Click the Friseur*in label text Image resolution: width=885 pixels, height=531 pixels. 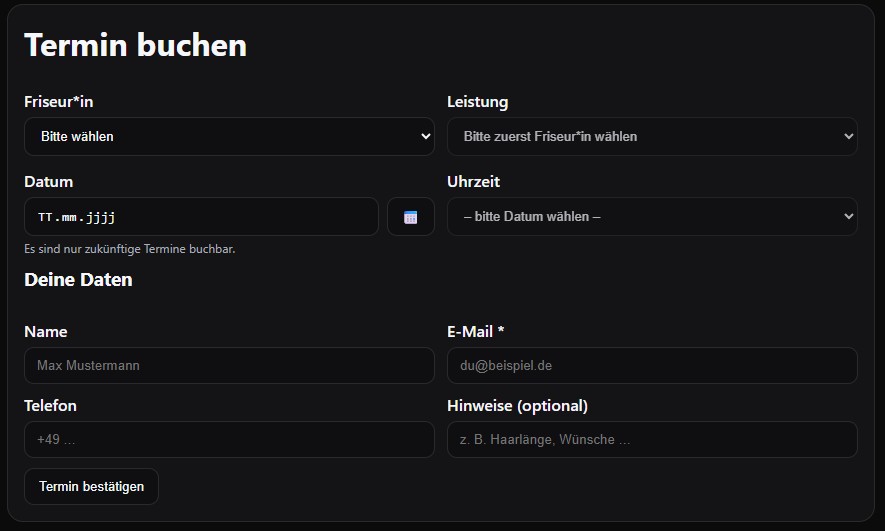click(59, 102)
